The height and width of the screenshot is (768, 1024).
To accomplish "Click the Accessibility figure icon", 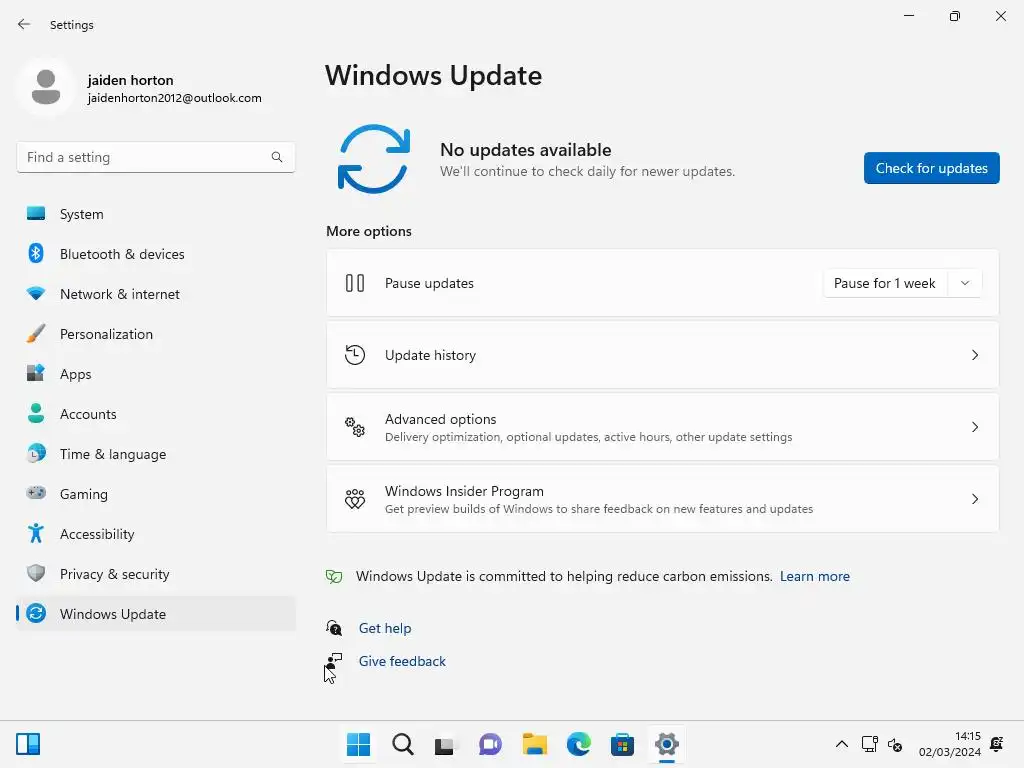I will tap(36, 534).
